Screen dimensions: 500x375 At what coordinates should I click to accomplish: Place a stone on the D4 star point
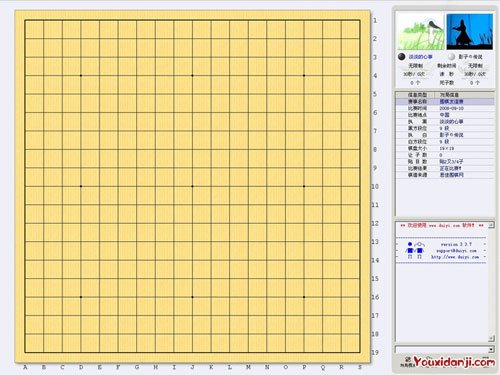(81, 76)
